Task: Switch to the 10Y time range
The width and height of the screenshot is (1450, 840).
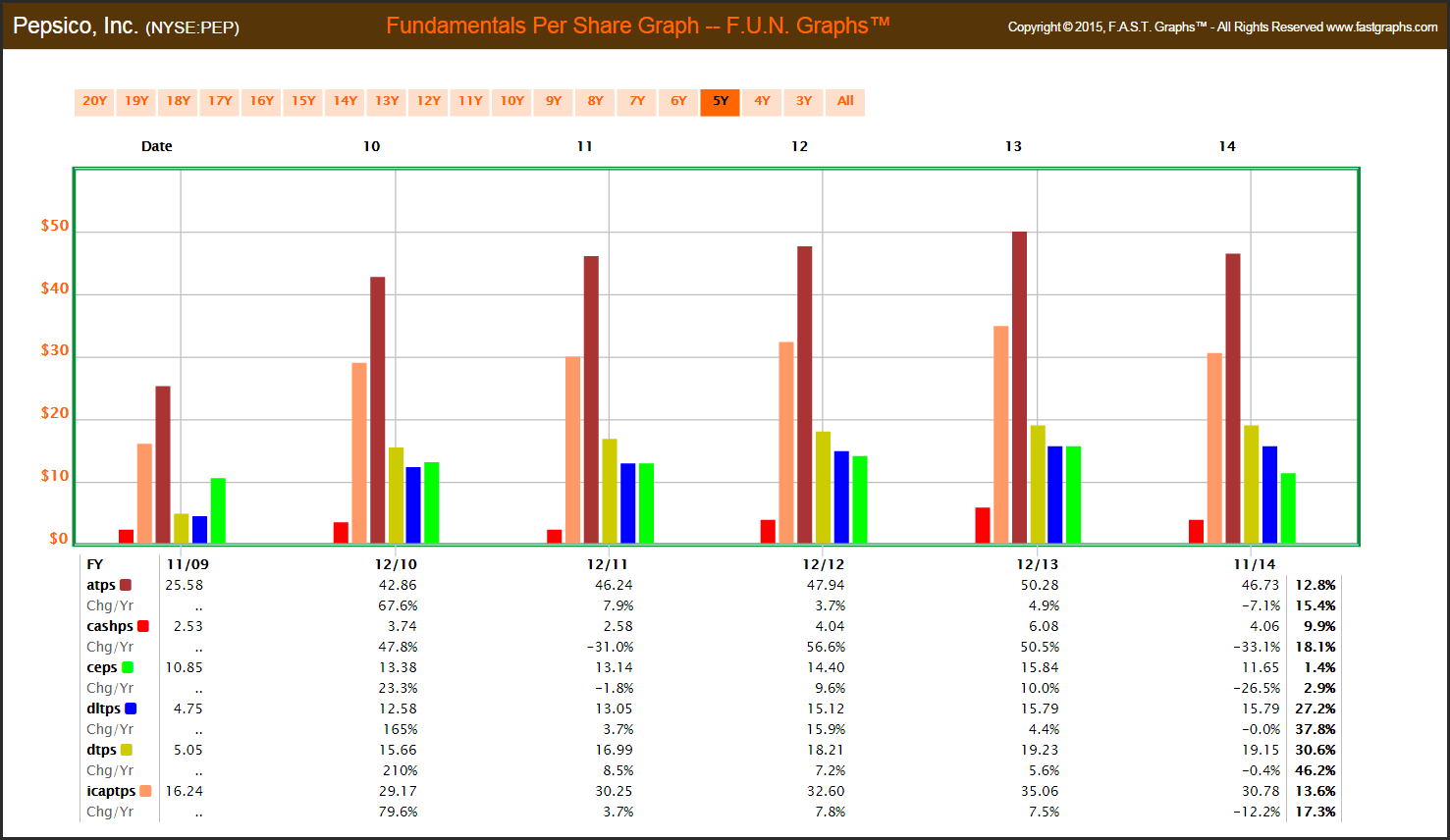Action: (x=511, y=102)
